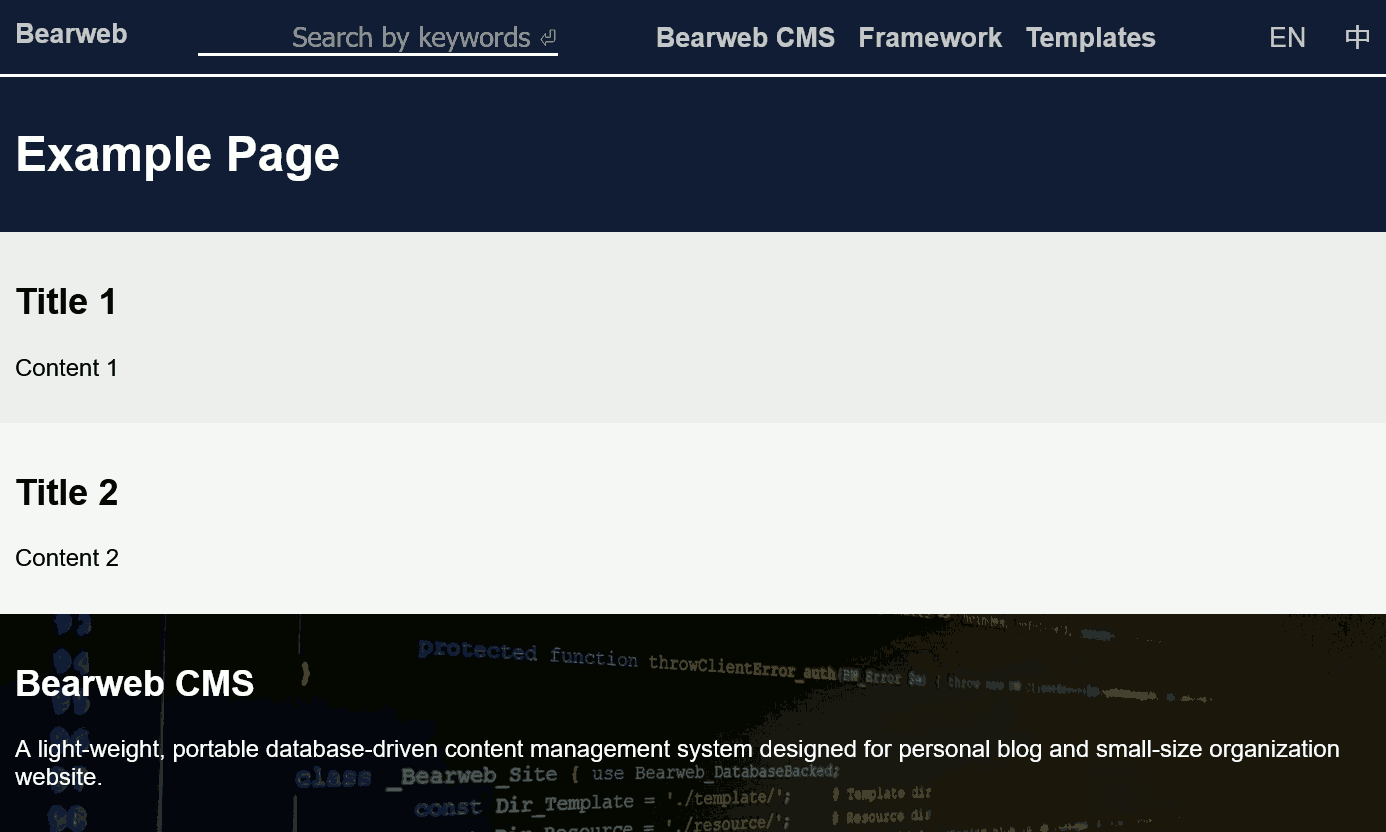Screen dimensions: 1386x832
Task: Open the Templates navigation item
Action: click(1090, 38)
